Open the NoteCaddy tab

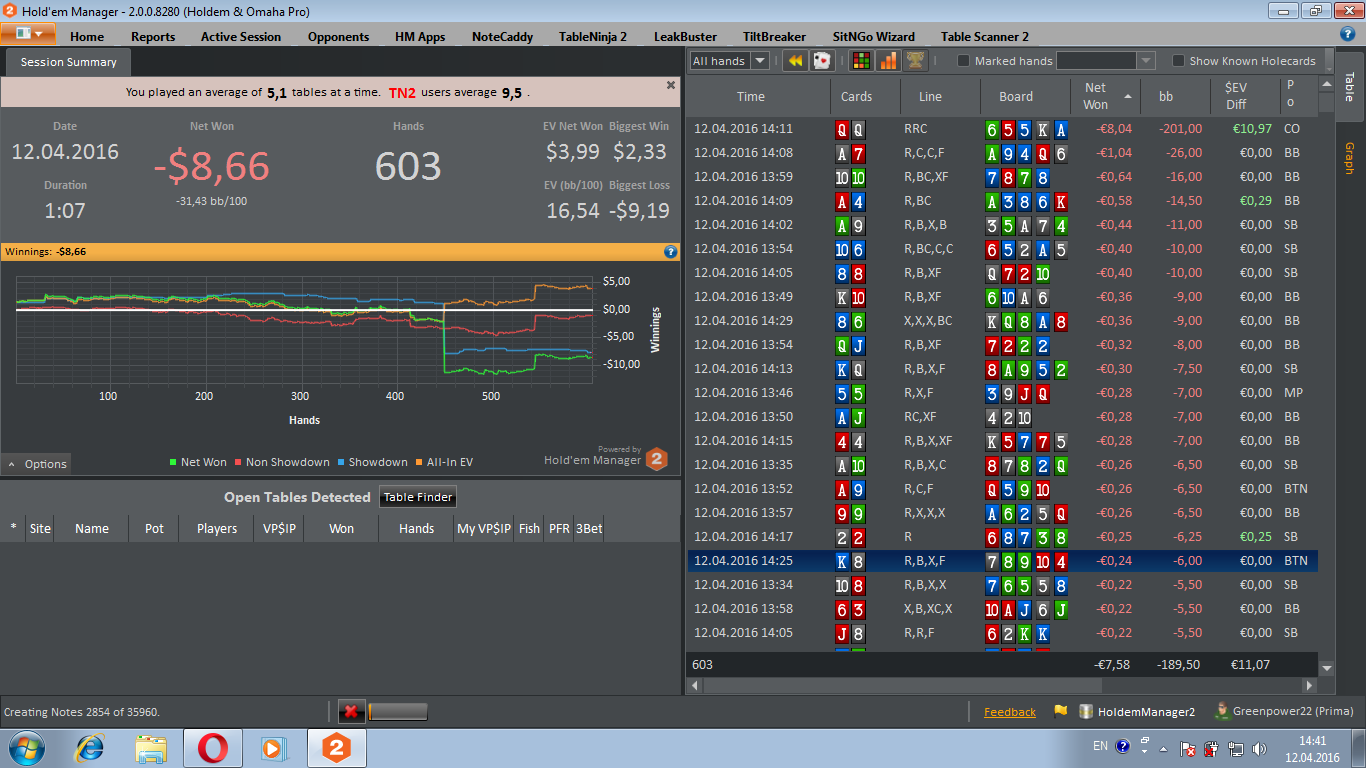pyautogui.click(x=502, y=37)
